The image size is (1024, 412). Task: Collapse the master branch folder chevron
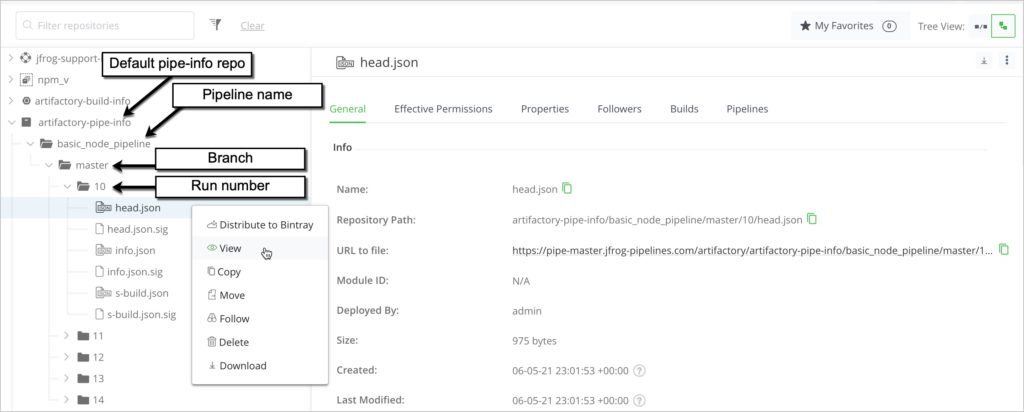(48, 165)
